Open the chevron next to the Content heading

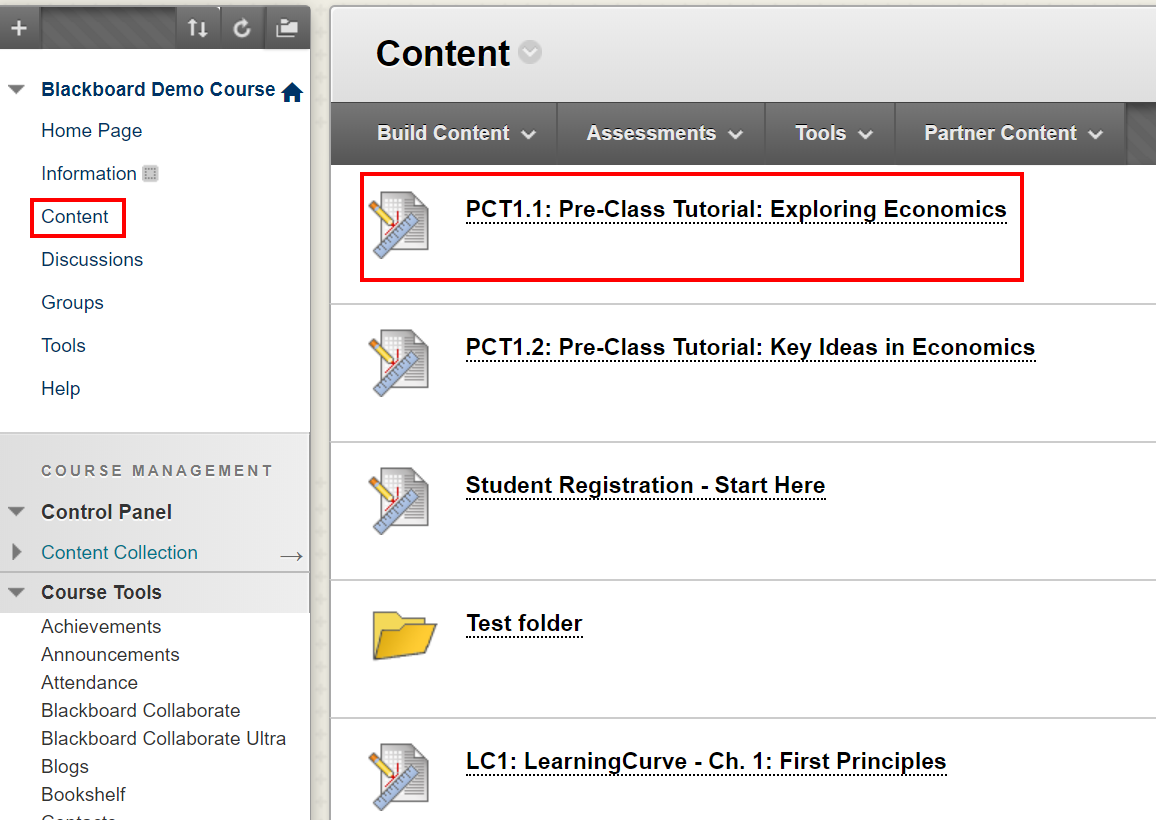(529, 52)
